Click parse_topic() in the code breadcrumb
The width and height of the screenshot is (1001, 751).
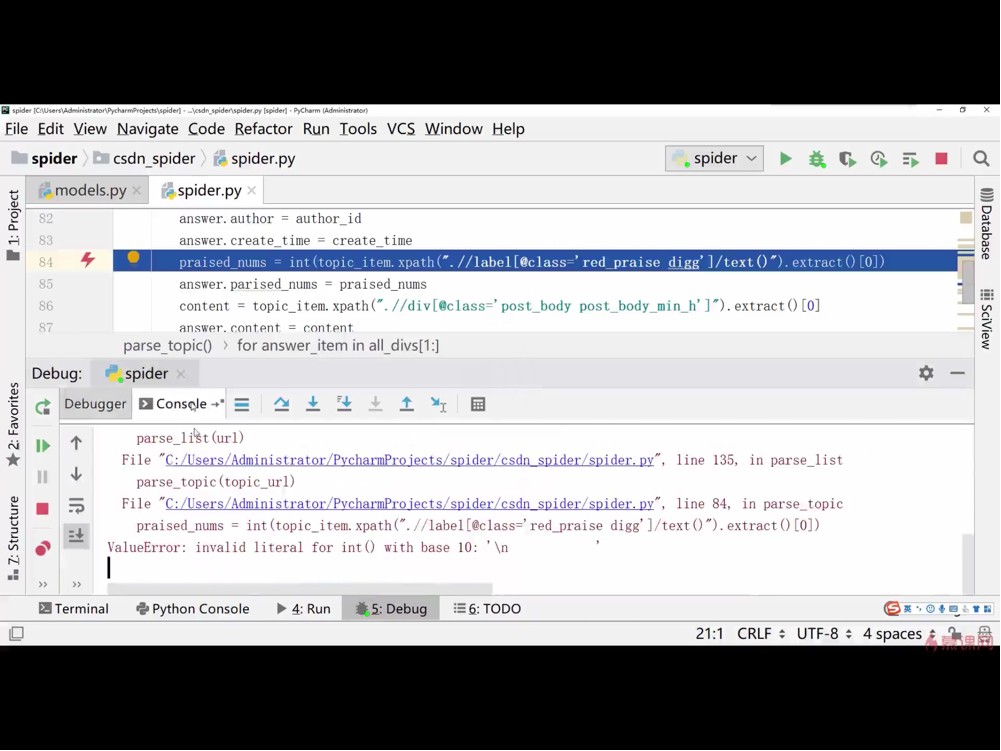click(x=167, y=345)
